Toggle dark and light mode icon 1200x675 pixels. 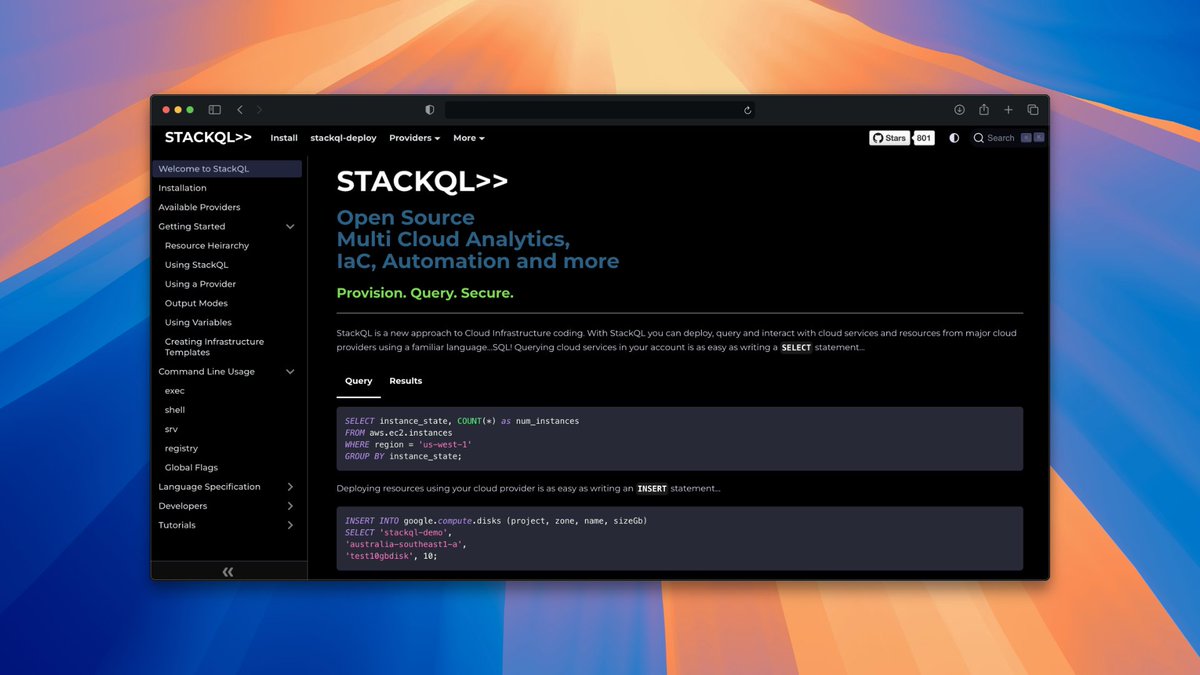tap(954, 138)
